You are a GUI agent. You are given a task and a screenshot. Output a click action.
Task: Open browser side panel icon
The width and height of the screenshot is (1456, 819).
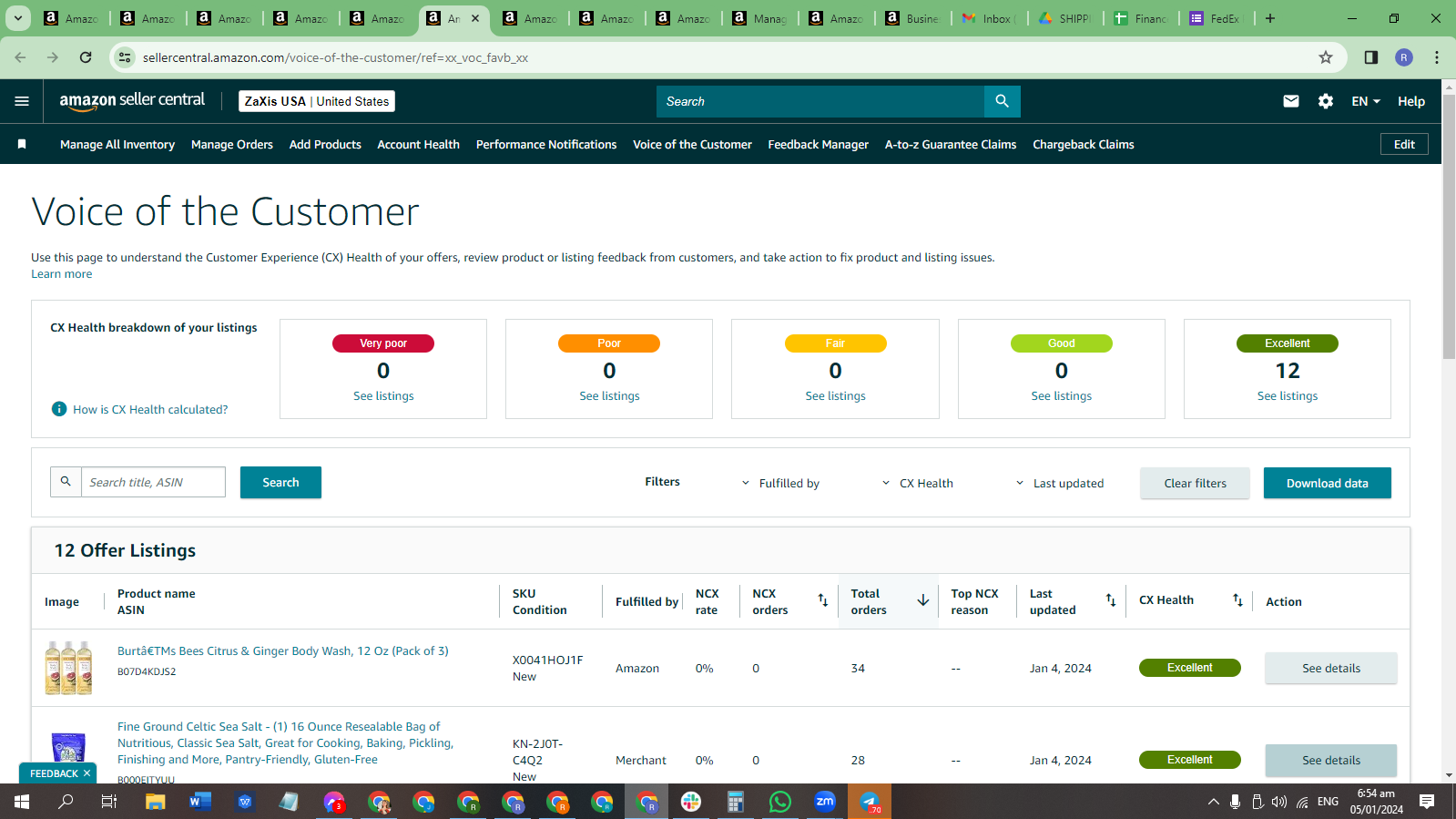click(x=1370, y=57)
